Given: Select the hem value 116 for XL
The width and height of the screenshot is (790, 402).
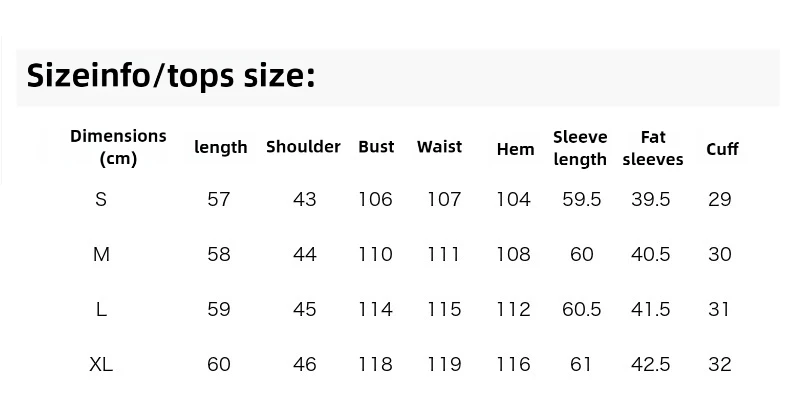Looking at the screenshot, I should (513, 364).
